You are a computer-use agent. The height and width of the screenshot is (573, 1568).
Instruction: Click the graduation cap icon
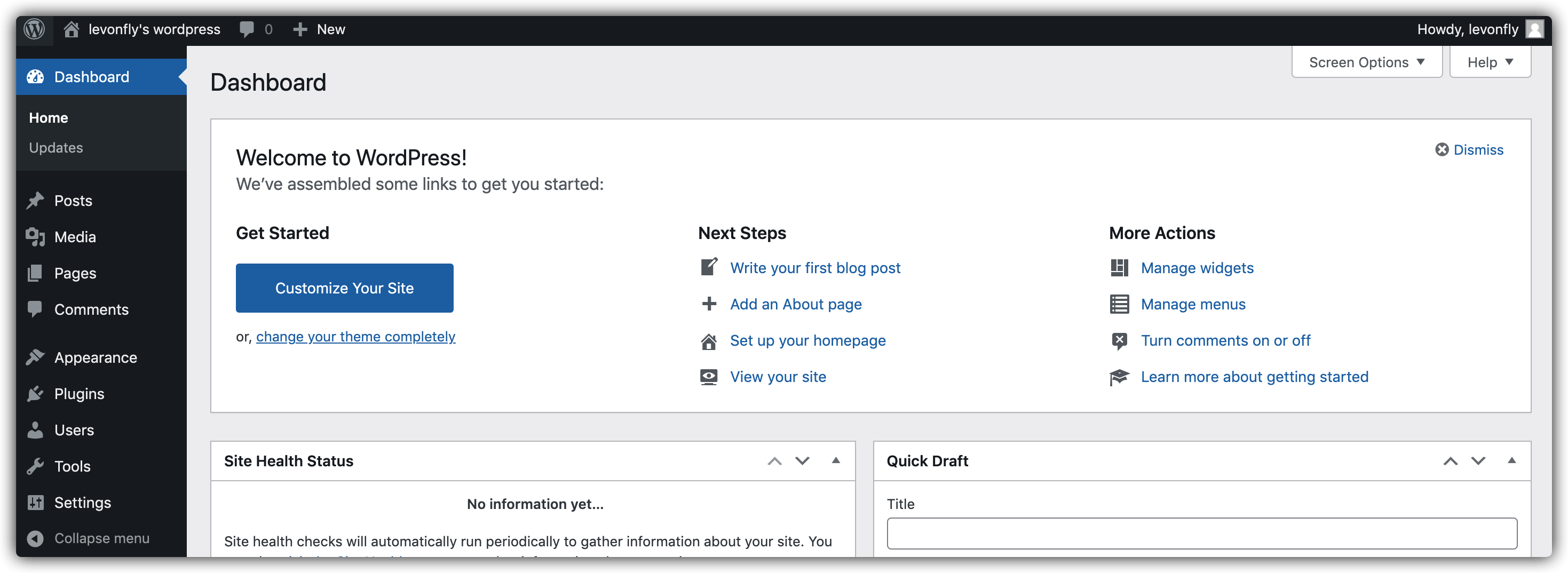pos(1119,377)
